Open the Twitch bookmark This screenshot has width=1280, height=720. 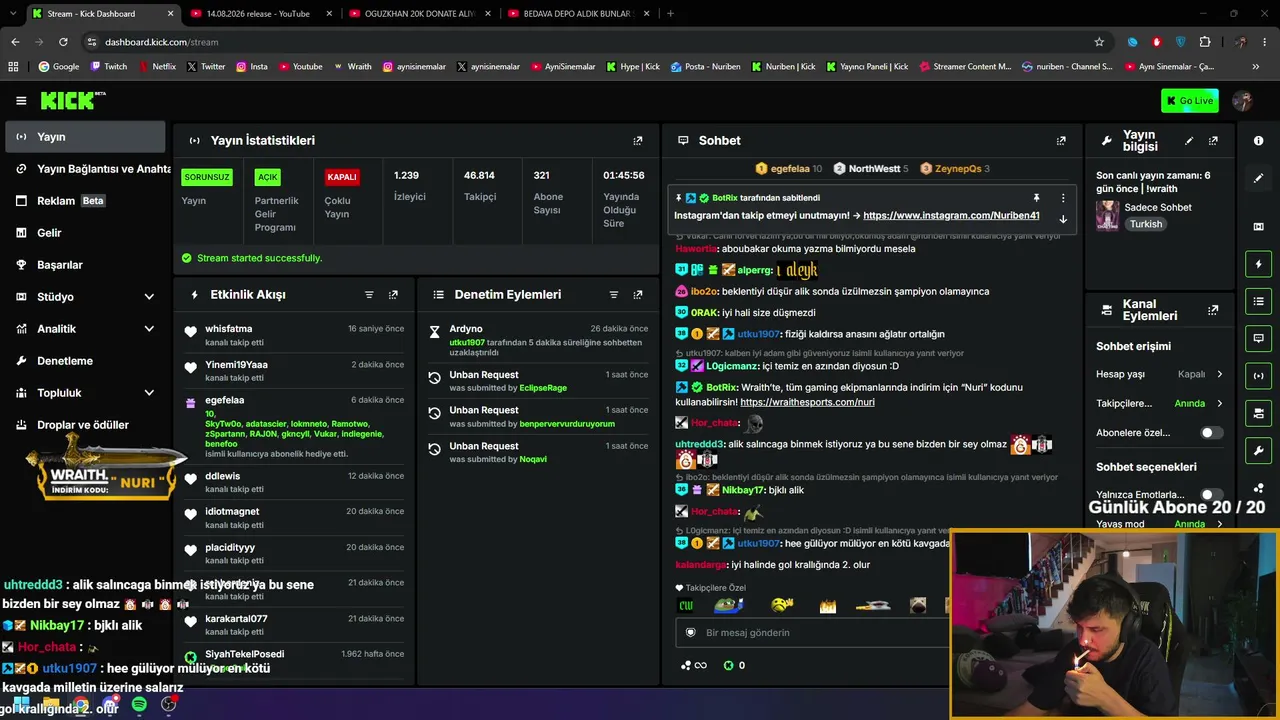(109, 67)
